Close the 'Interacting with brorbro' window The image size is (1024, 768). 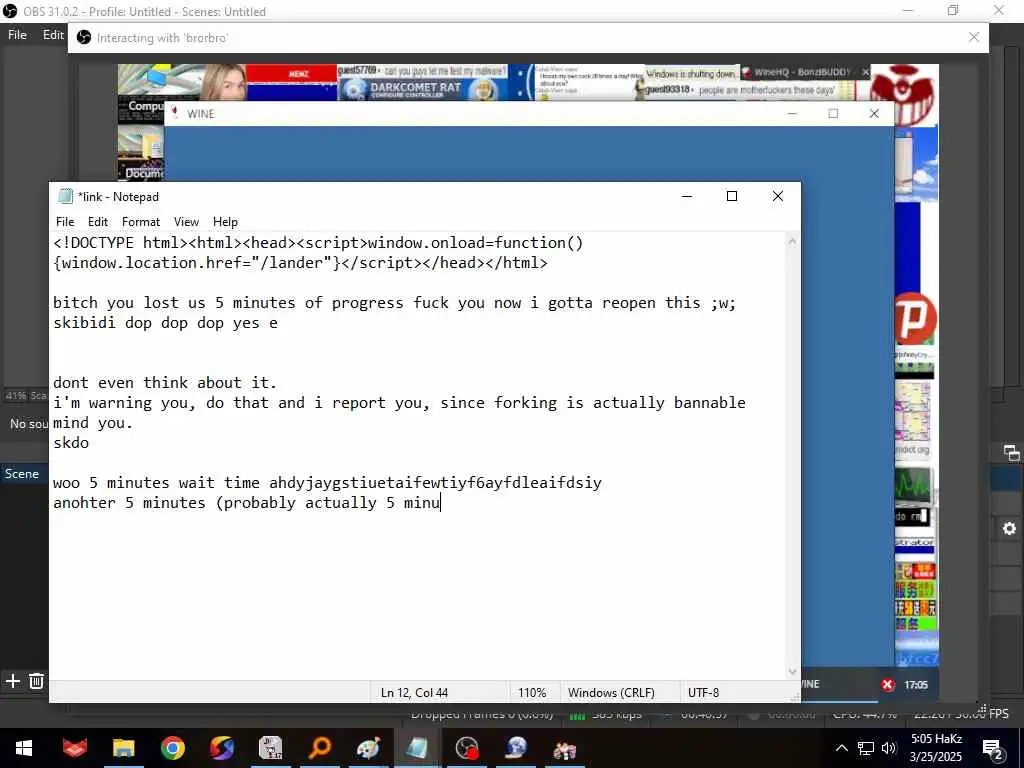pyautogui.click(x=974, y=37)
